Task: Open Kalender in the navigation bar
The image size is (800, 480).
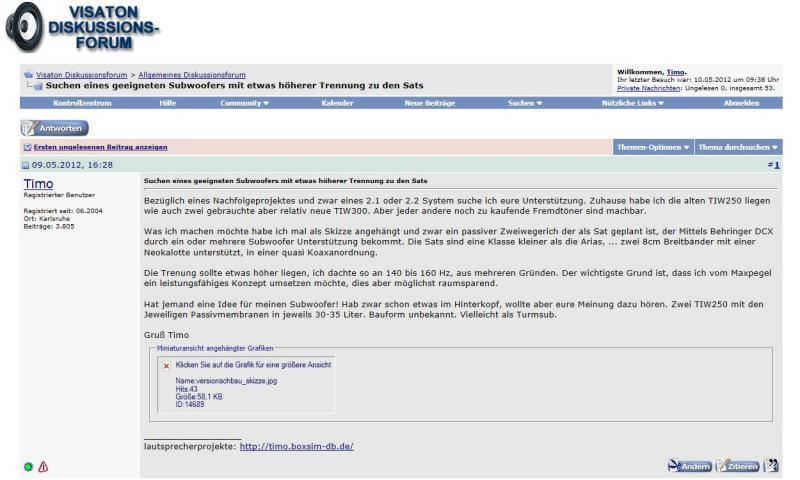Action: [337, 103]
